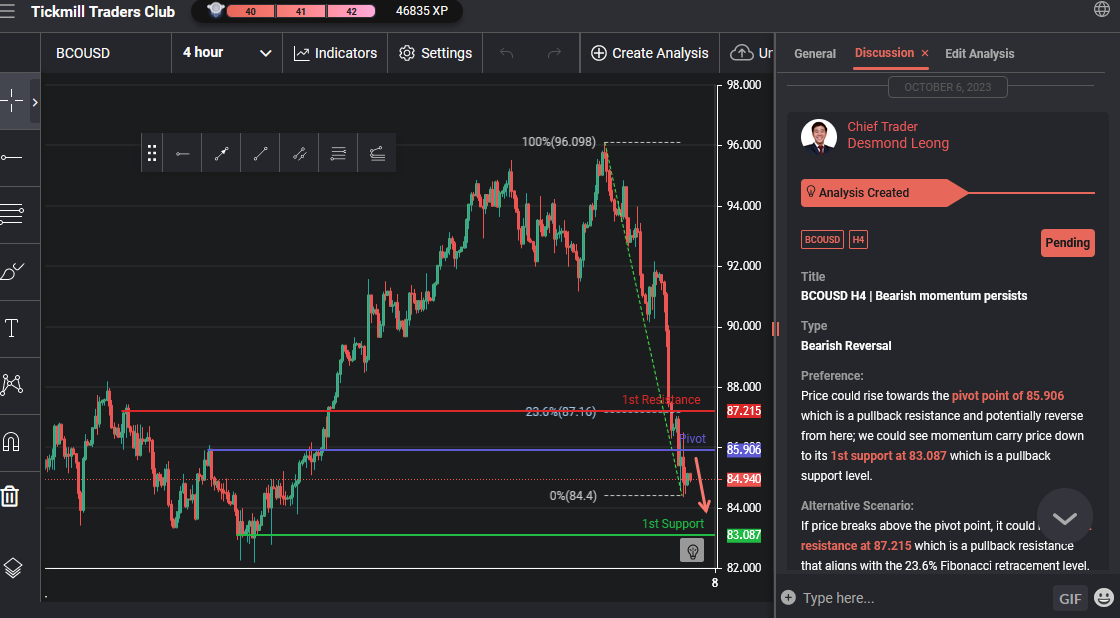
Task: Click the Tickmill Traders Club title
Action: 103,11
